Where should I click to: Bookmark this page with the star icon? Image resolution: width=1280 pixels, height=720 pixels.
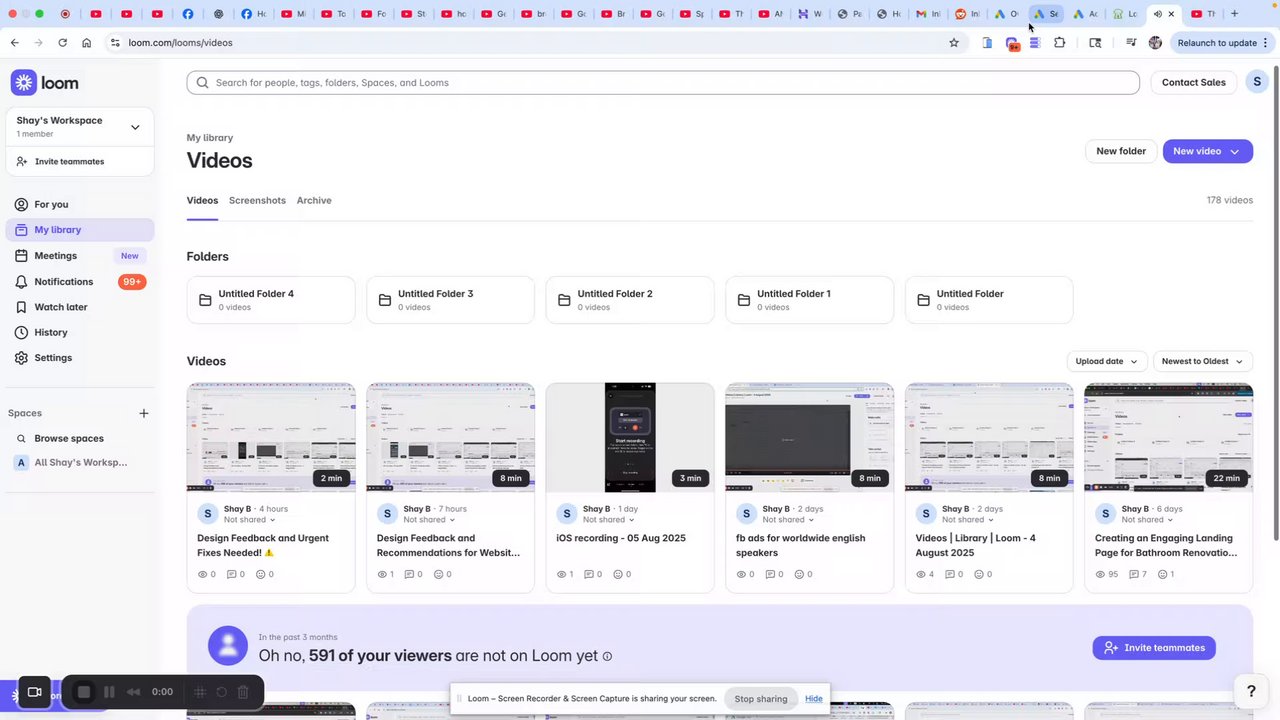(x=954, y=43)
